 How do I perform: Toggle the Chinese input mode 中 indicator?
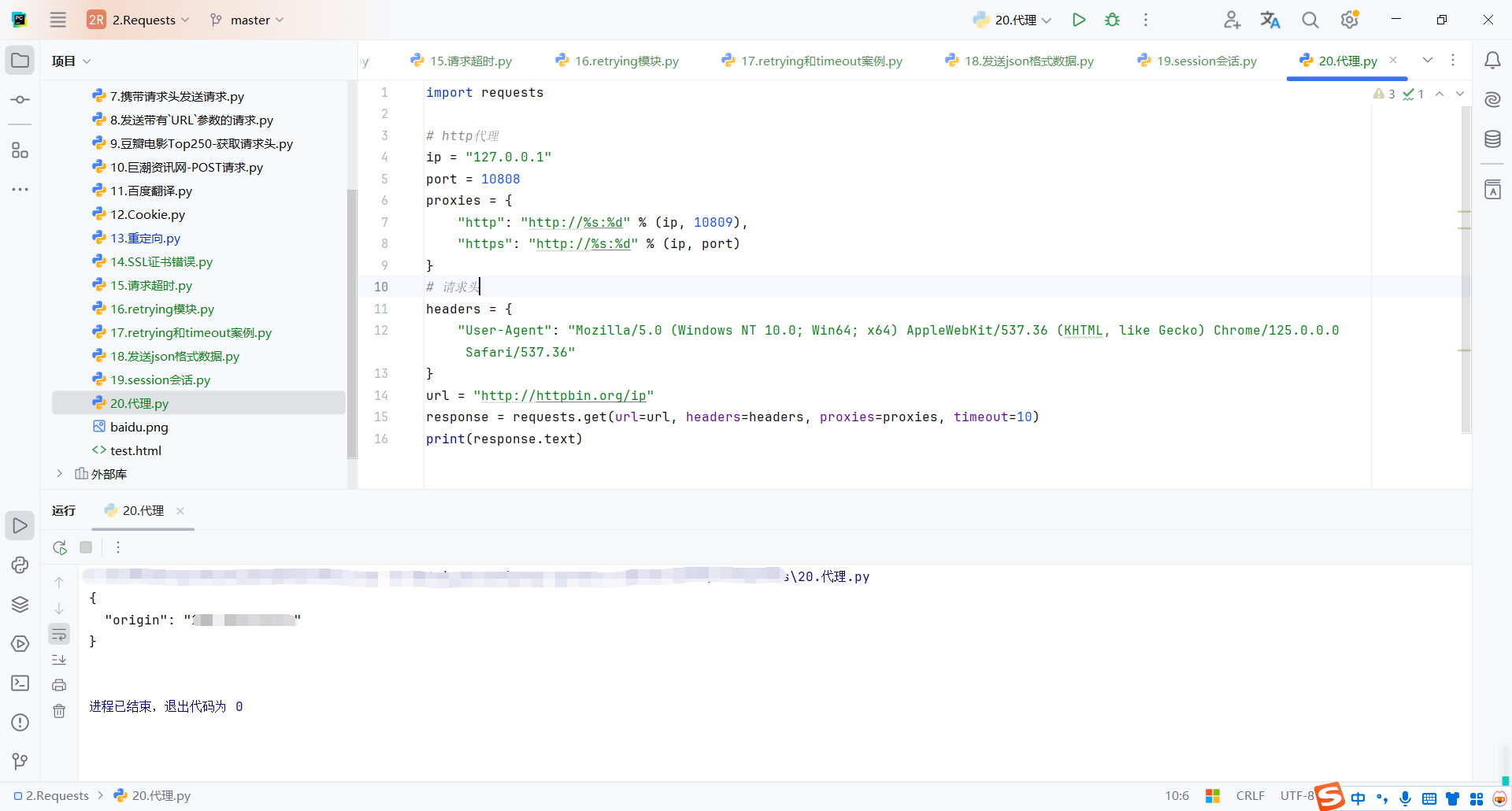click(x=1358, y=798)
